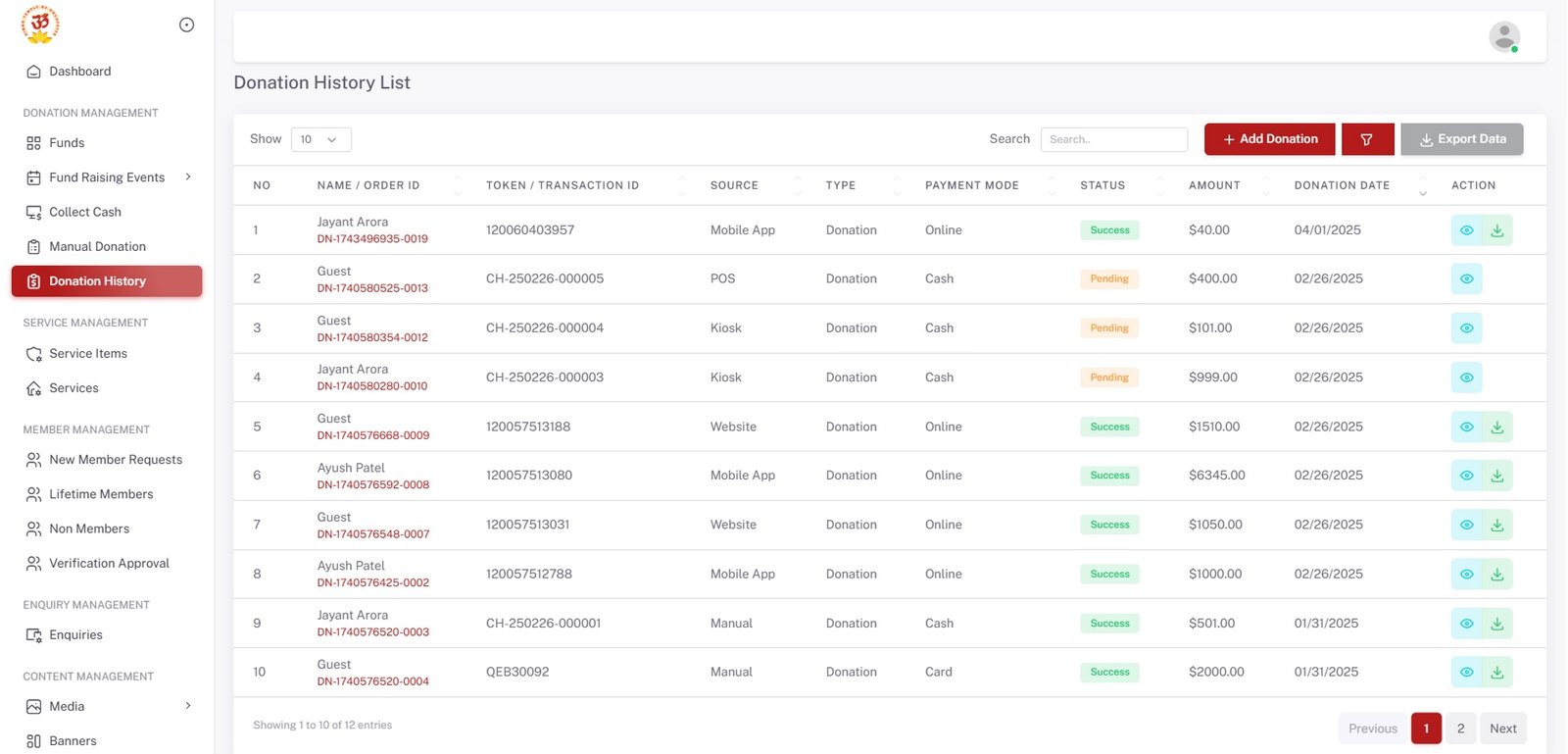
Task: Download receipt for the $1510.00 website donation
Action: coord(1496,427)
